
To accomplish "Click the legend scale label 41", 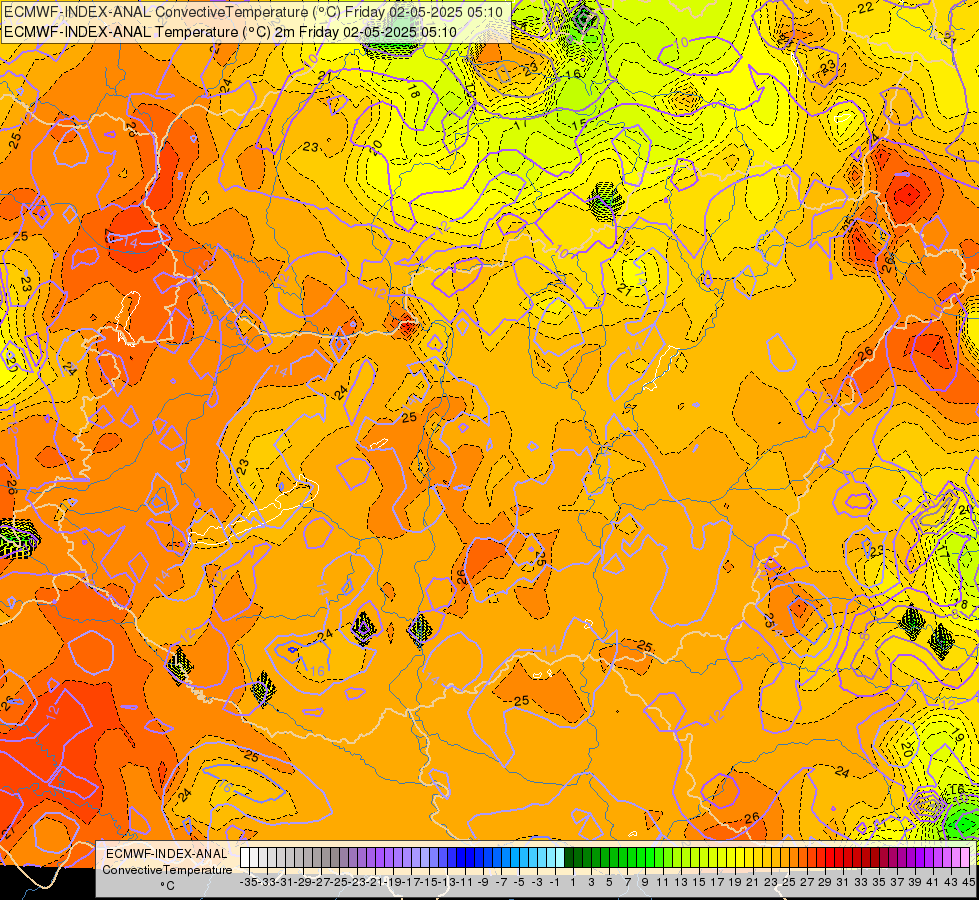I will (x=933, y=882).
